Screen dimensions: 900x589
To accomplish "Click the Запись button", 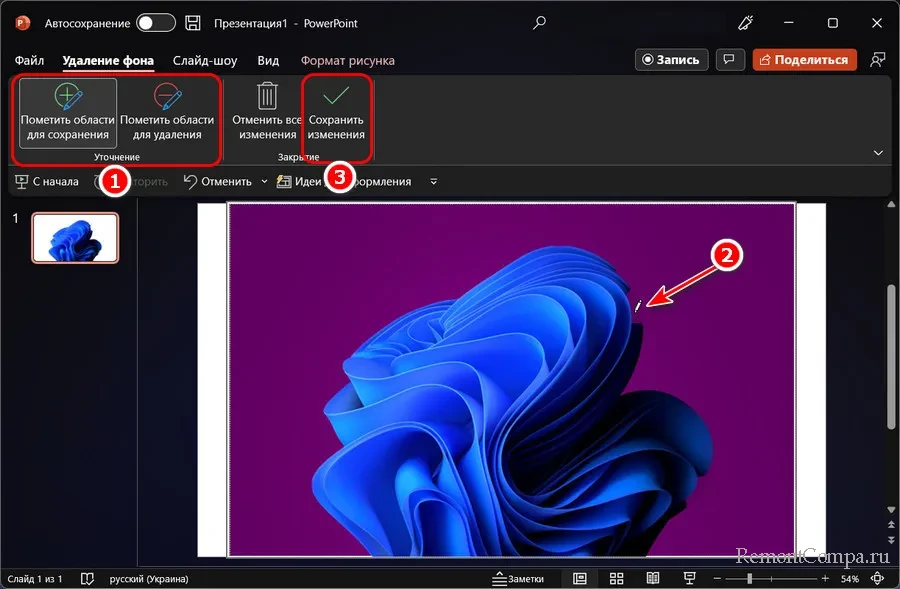I will pos(671,60).
